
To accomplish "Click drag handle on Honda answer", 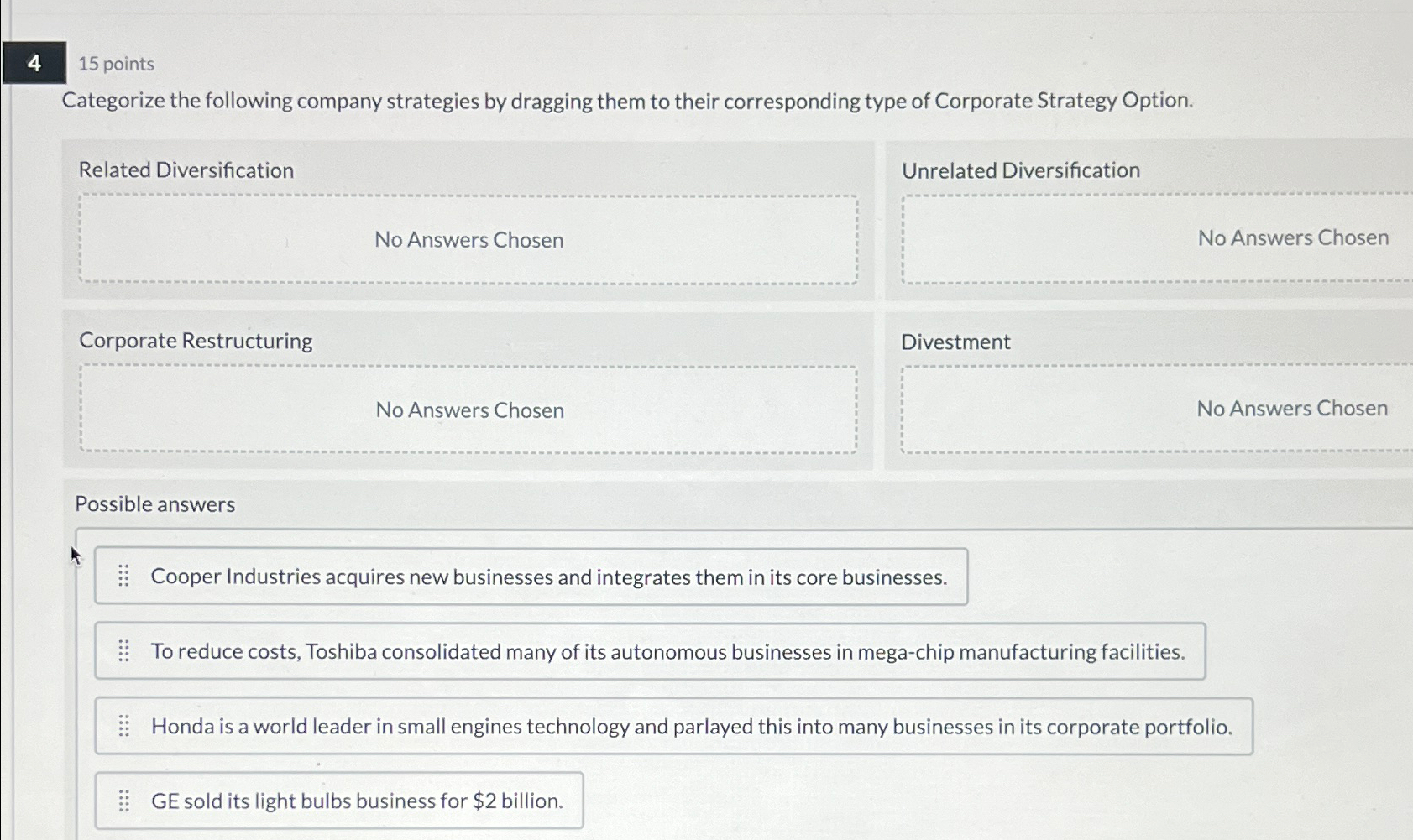I will [x=123, y=726].
